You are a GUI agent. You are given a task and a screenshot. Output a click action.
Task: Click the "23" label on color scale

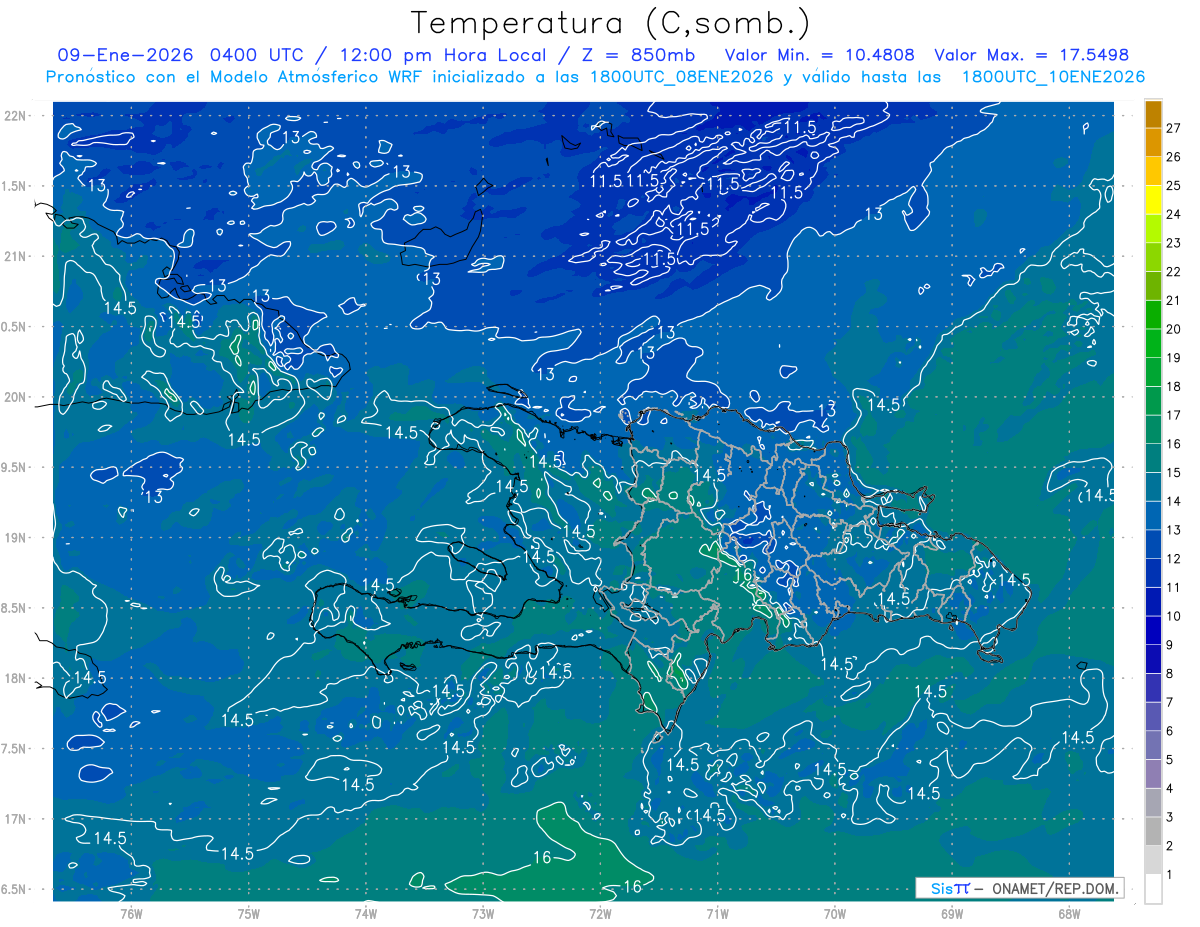pyautogui.click(x=1173, y=243)
